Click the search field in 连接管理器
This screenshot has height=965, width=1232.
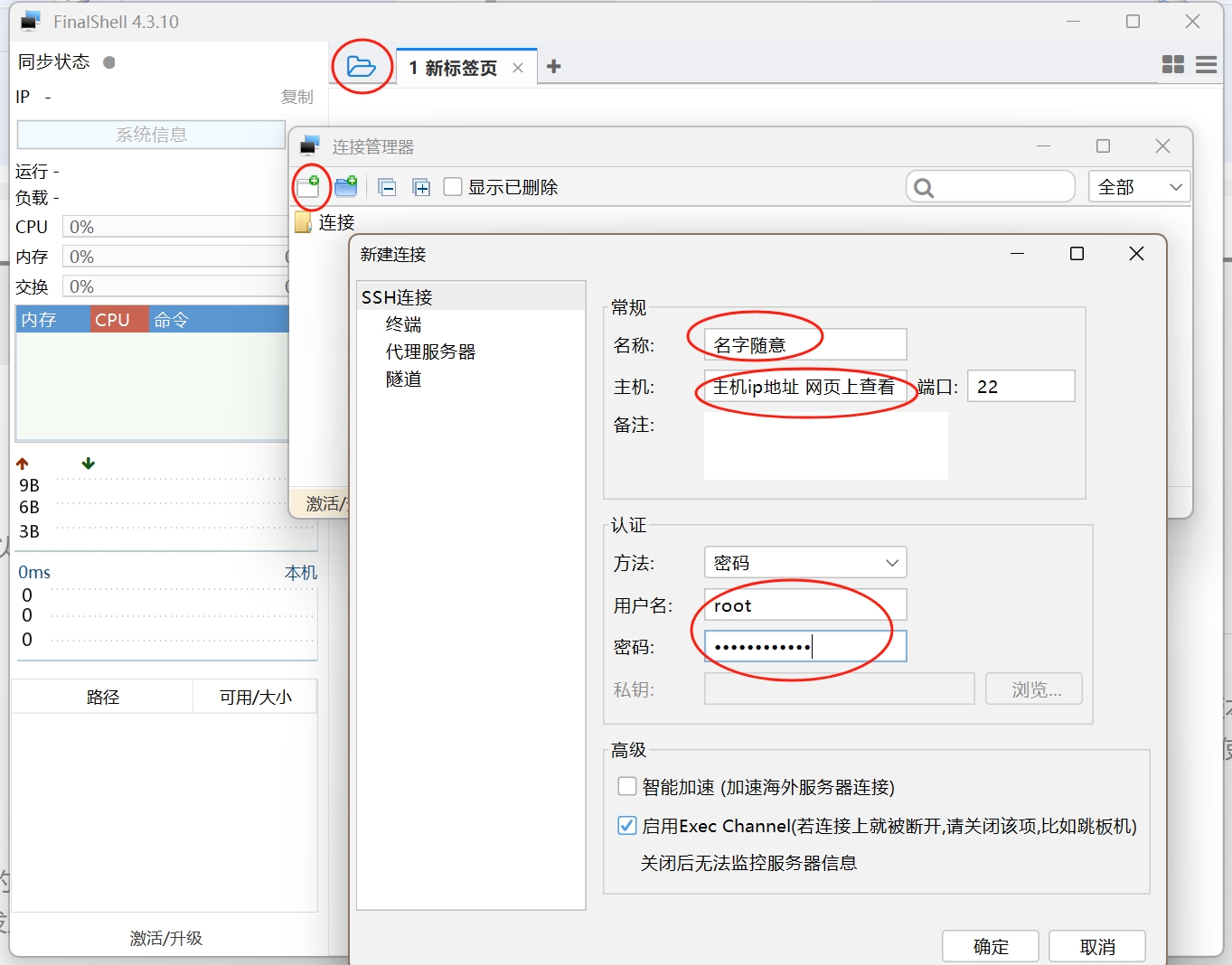click(991, 187)
